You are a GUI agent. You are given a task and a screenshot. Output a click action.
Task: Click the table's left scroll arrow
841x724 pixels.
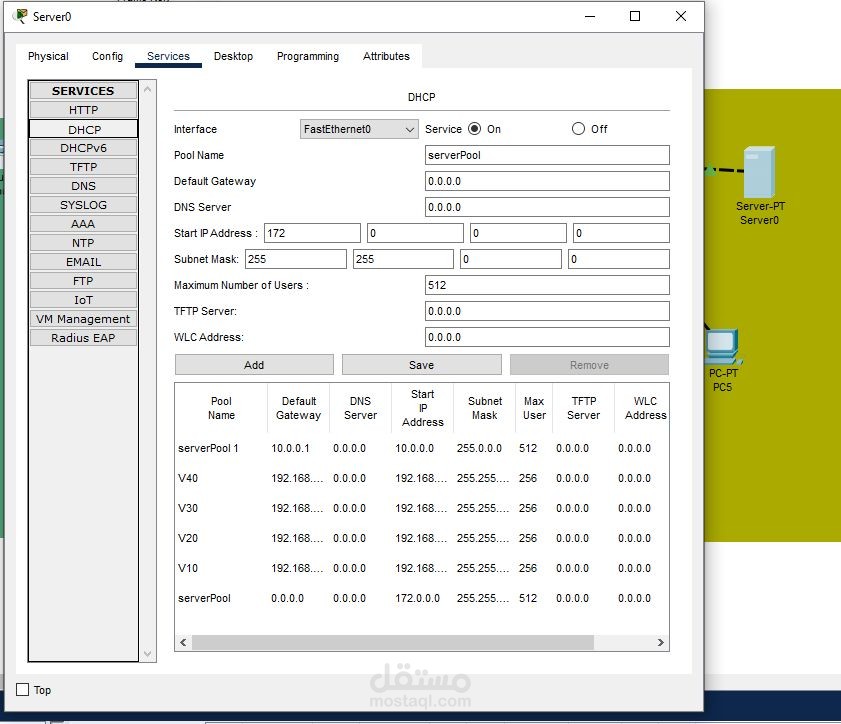coord(183,642)
